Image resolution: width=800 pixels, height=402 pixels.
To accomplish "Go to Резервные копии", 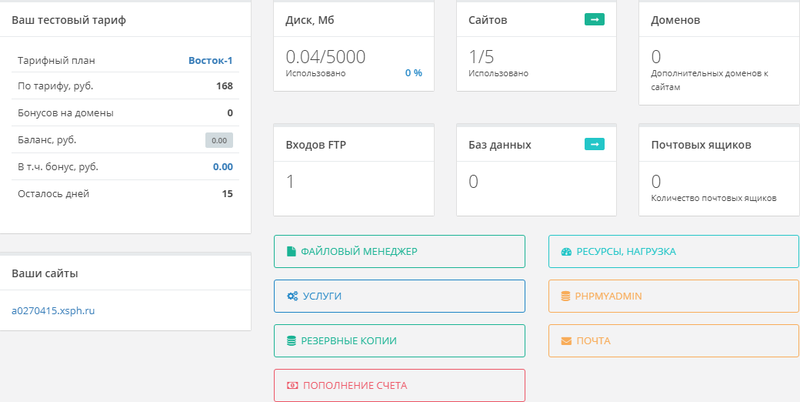I will click(399, 341).
